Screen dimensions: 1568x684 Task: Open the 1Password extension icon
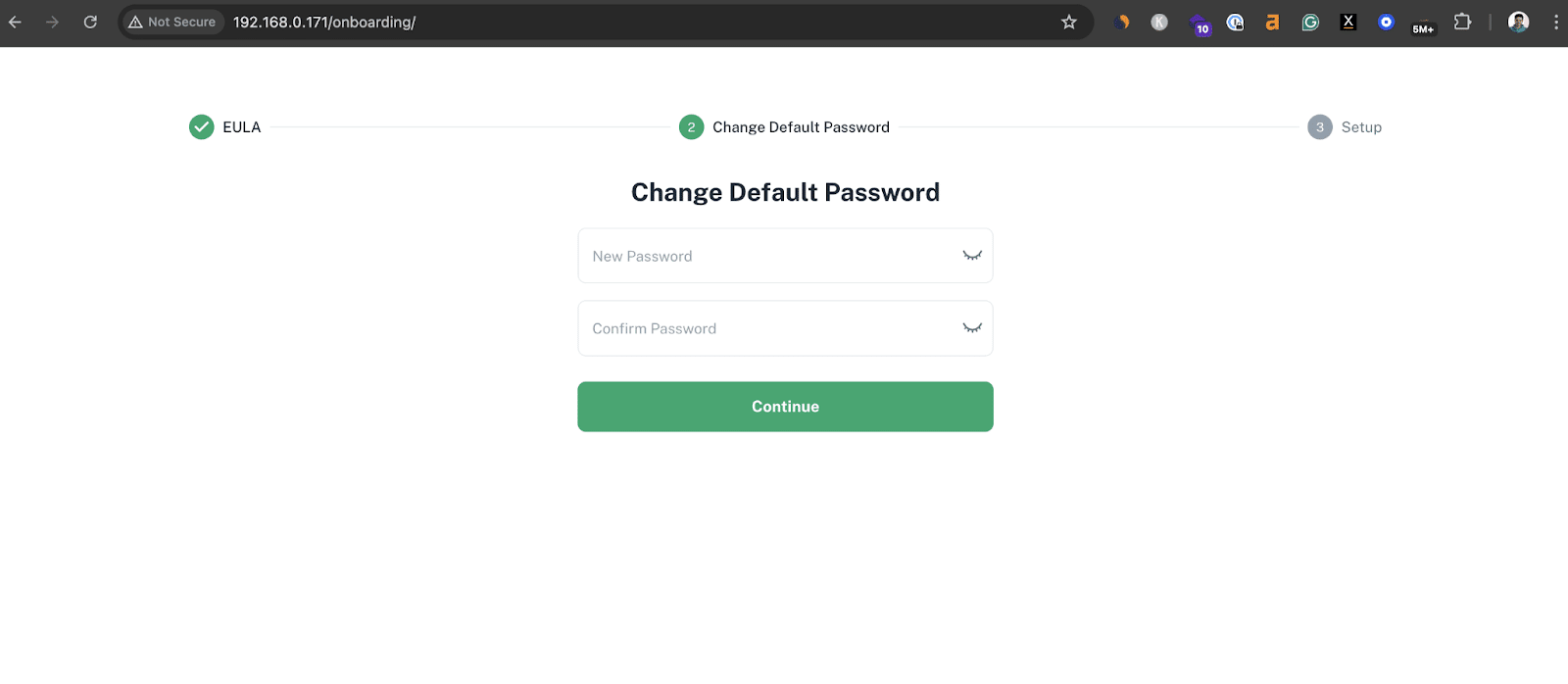(1235, 22)
